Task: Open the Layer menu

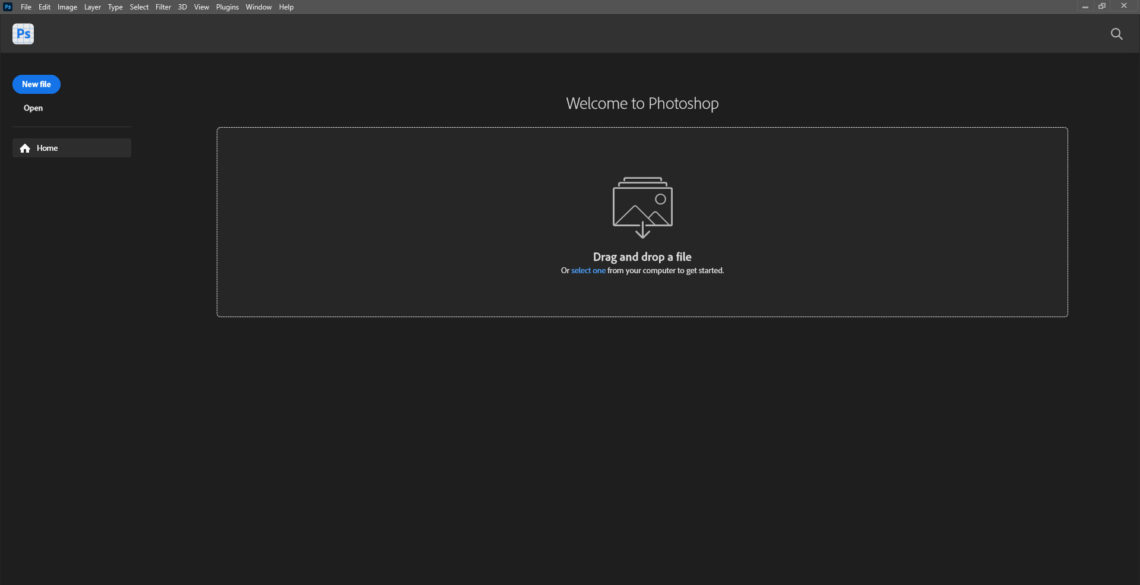Action: pos(91,6)
